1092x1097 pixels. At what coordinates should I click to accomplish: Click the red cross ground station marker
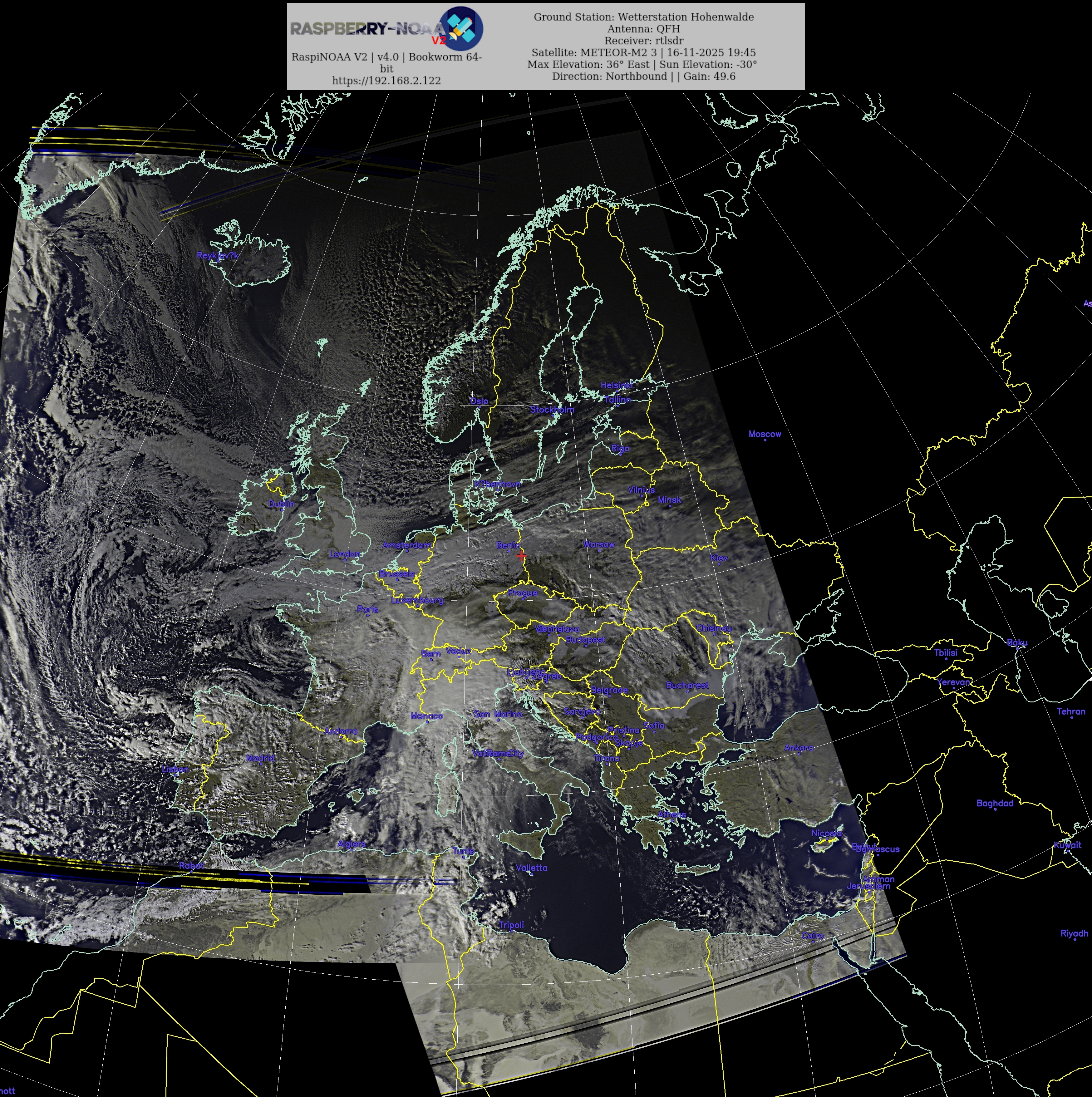[x=521, y=555]
